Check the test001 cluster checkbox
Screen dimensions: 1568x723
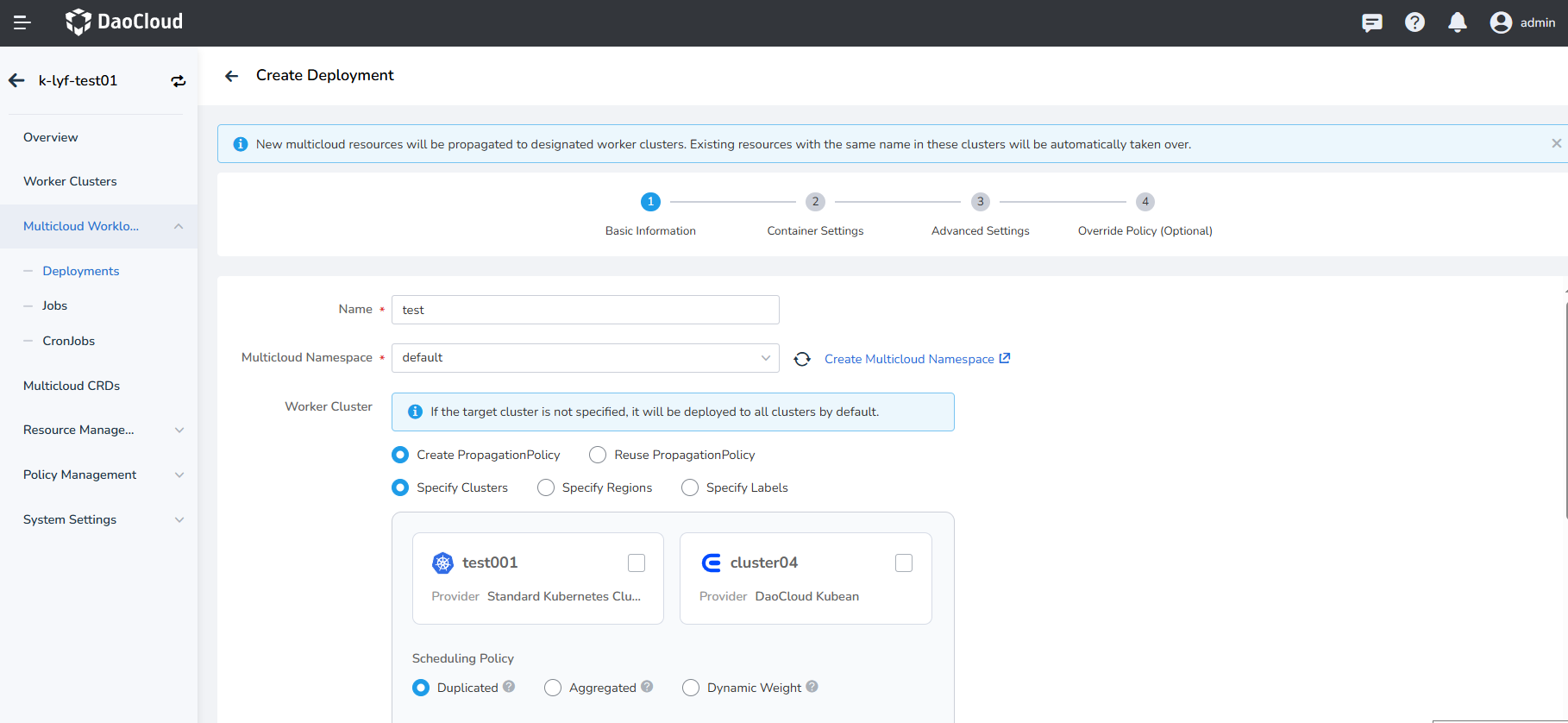coord(637,563)
